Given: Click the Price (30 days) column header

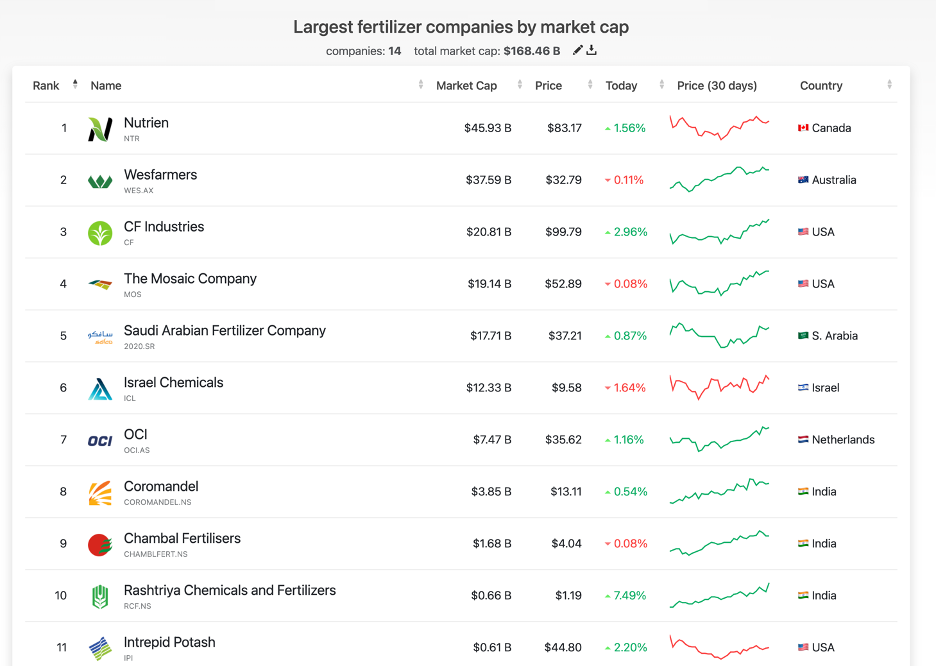Looking at the screenshot, I should tap(717, 85).
